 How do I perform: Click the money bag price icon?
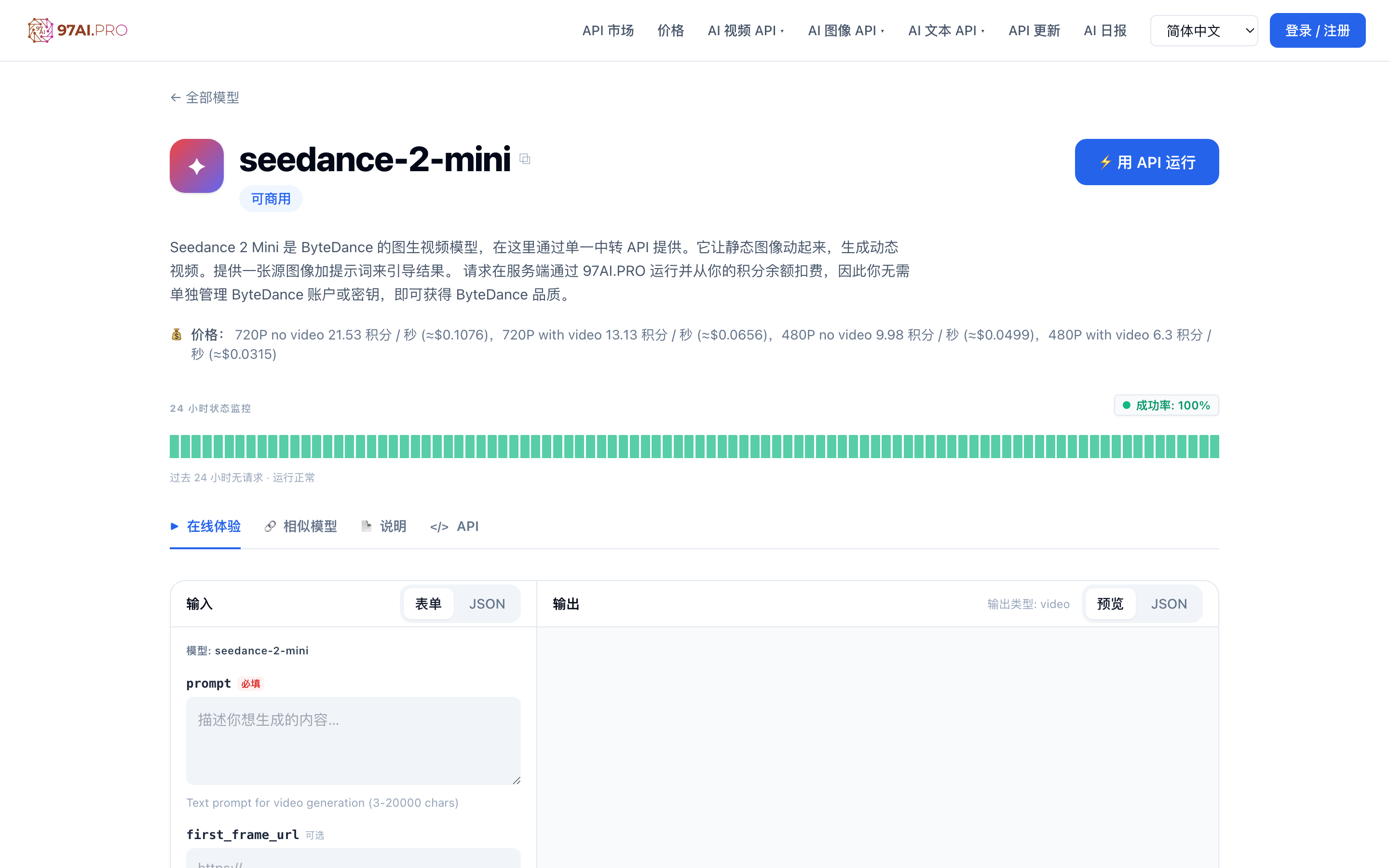pos(177,335)
